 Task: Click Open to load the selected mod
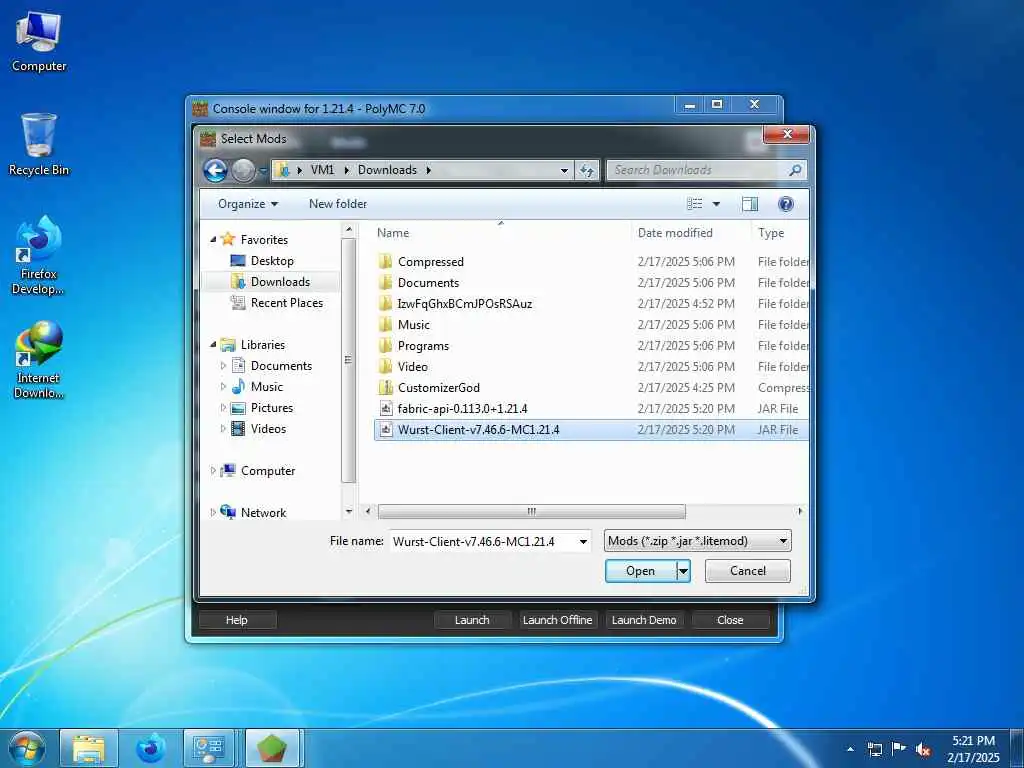tap(641, 571)
